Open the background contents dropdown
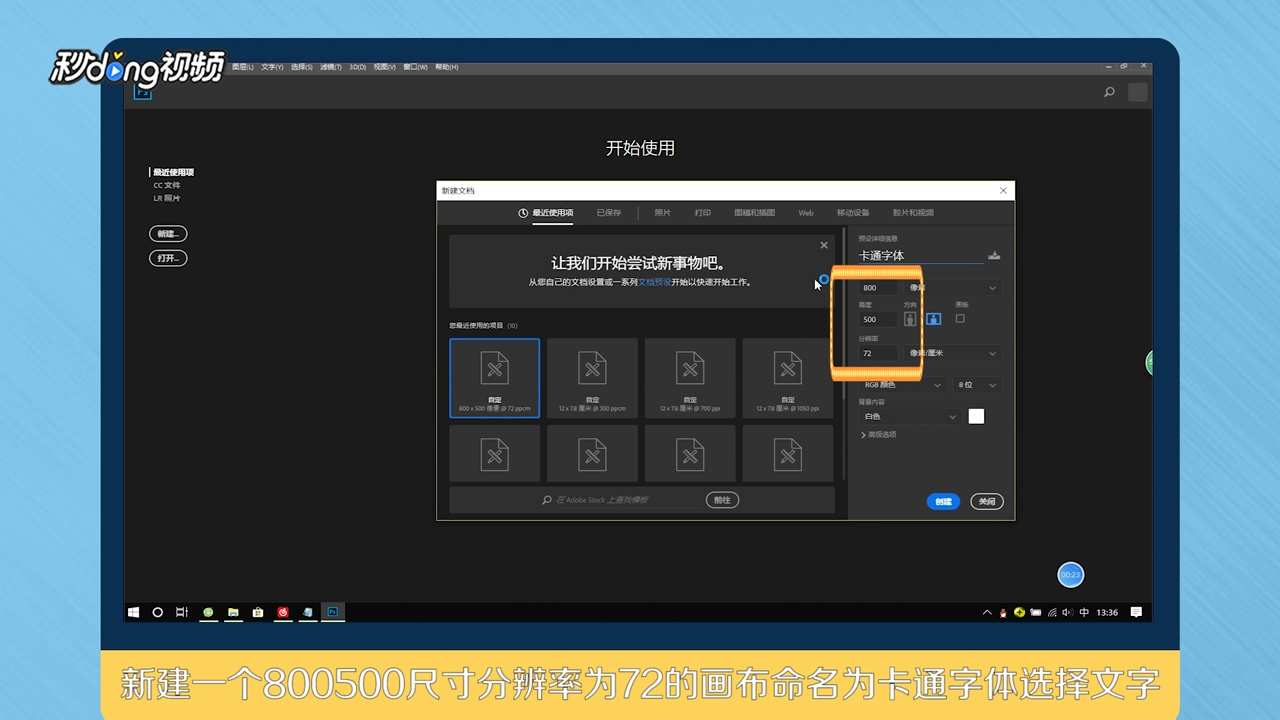Viewport: 1280px width, 720px height. point(909,416)
